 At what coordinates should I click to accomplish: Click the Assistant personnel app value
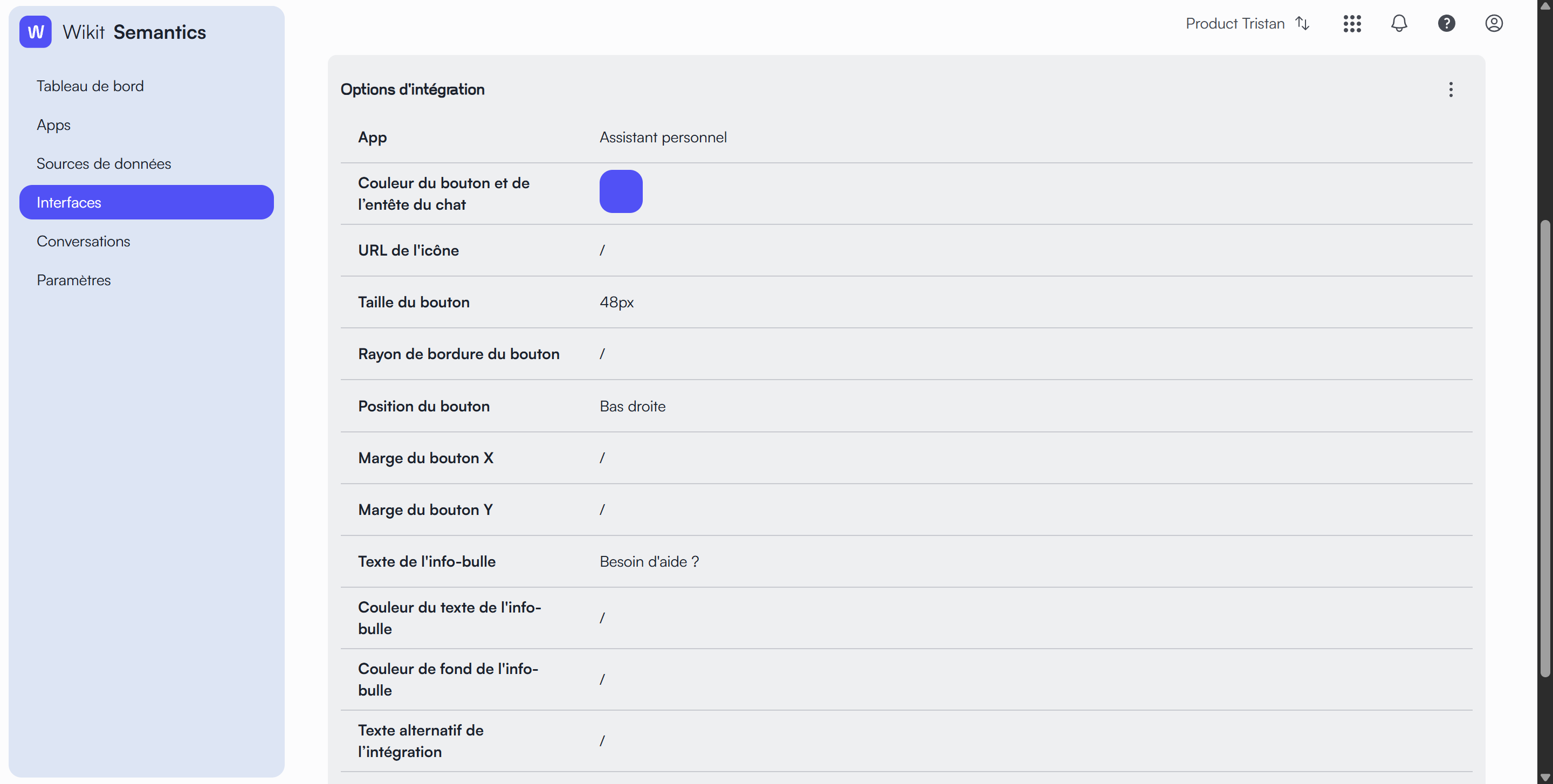pos(663,137)
